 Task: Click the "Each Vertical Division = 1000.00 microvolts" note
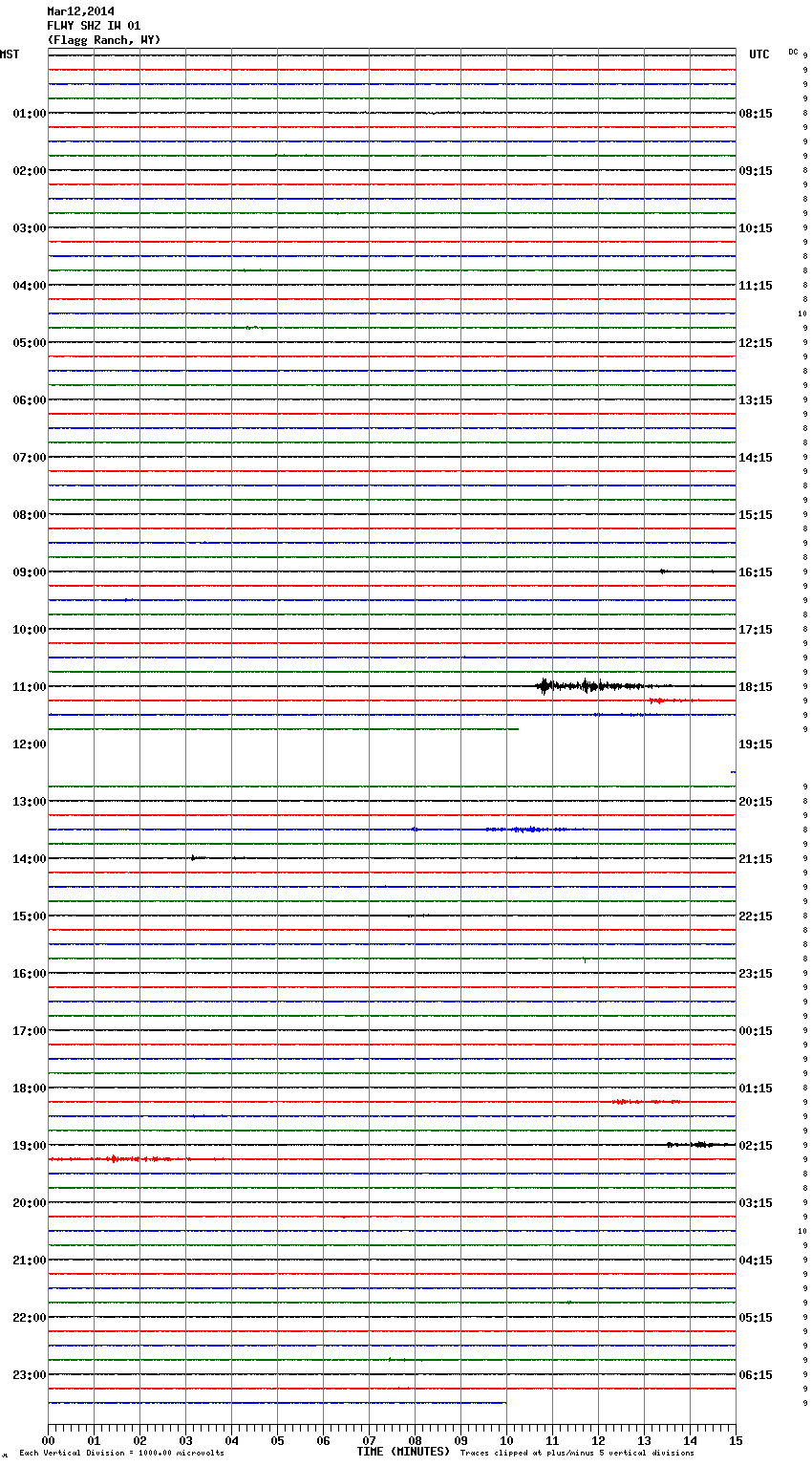[x=121, y=1453]
